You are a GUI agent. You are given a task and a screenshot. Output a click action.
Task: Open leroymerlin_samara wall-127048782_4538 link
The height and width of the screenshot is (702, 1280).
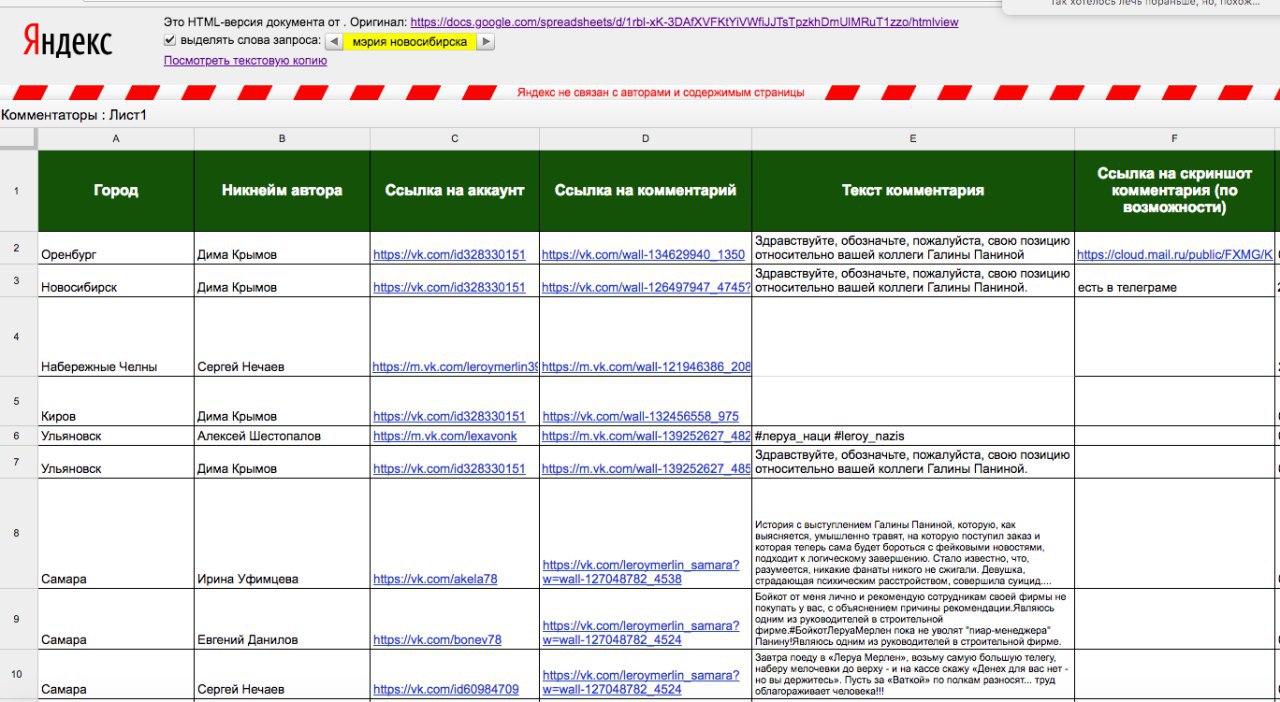[641, 572]
